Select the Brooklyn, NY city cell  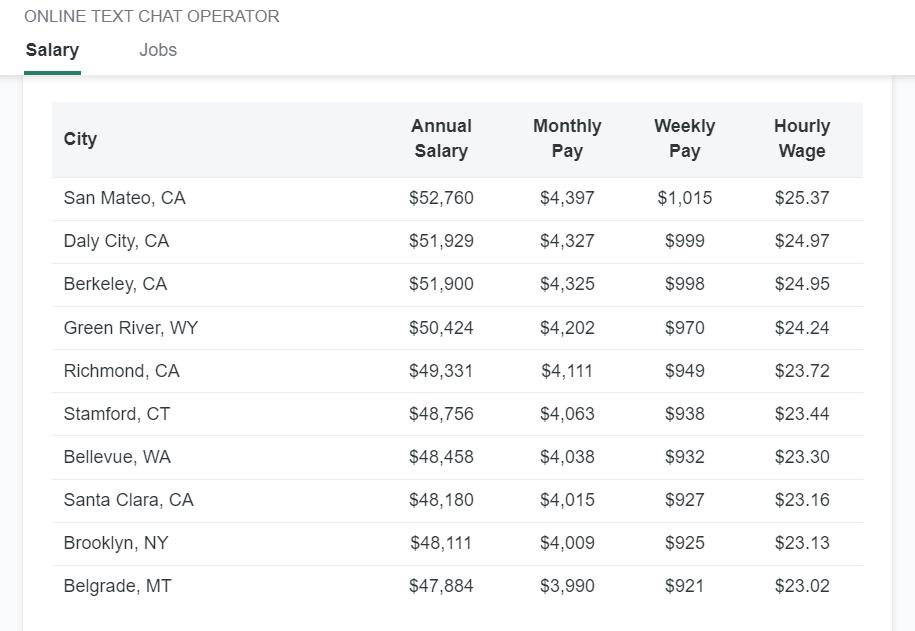click(x=116, y=543)
